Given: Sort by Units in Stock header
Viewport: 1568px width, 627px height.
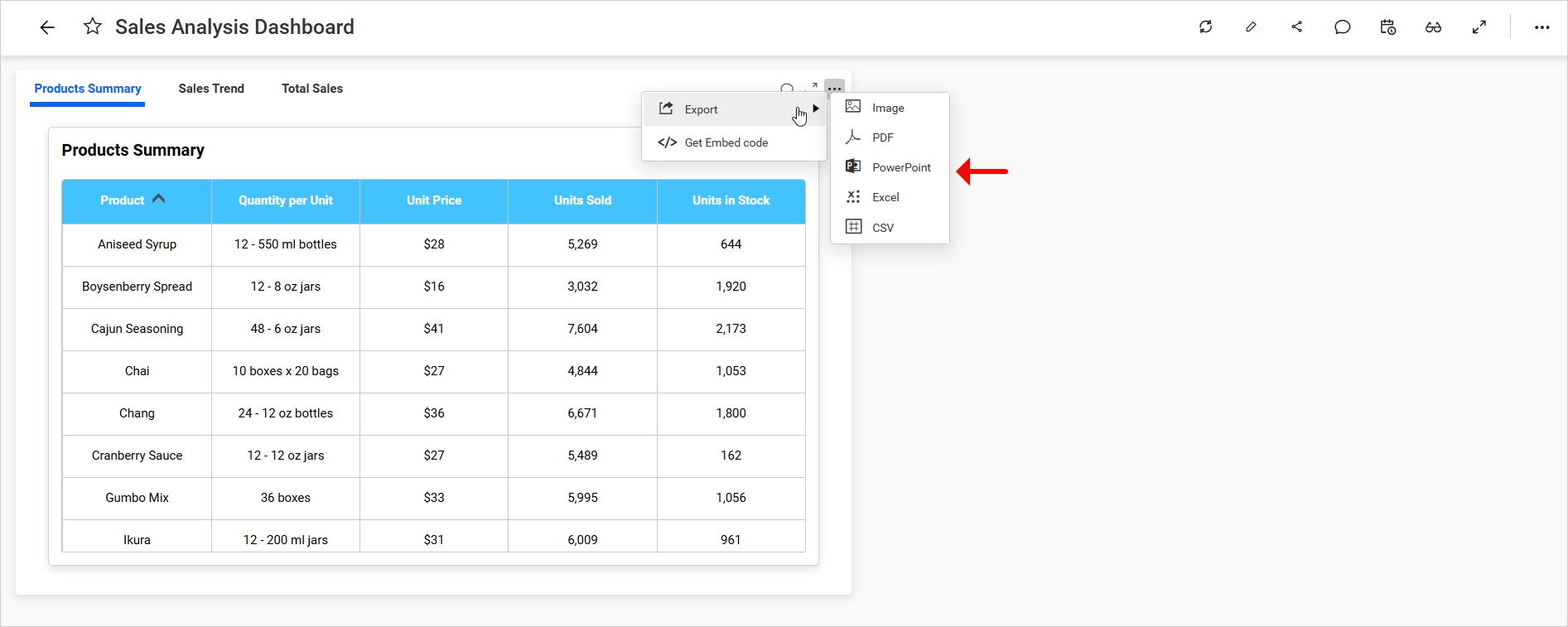Looking at the screenshot, I should tap(731, 200).
